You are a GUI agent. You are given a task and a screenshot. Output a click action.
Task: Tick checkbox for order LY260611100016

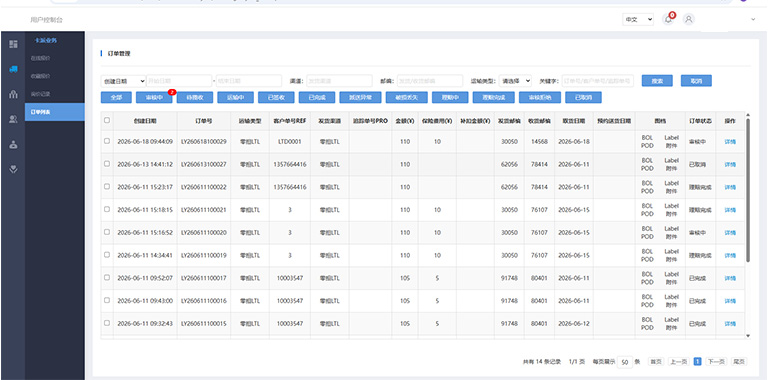(x=107, y=300)
